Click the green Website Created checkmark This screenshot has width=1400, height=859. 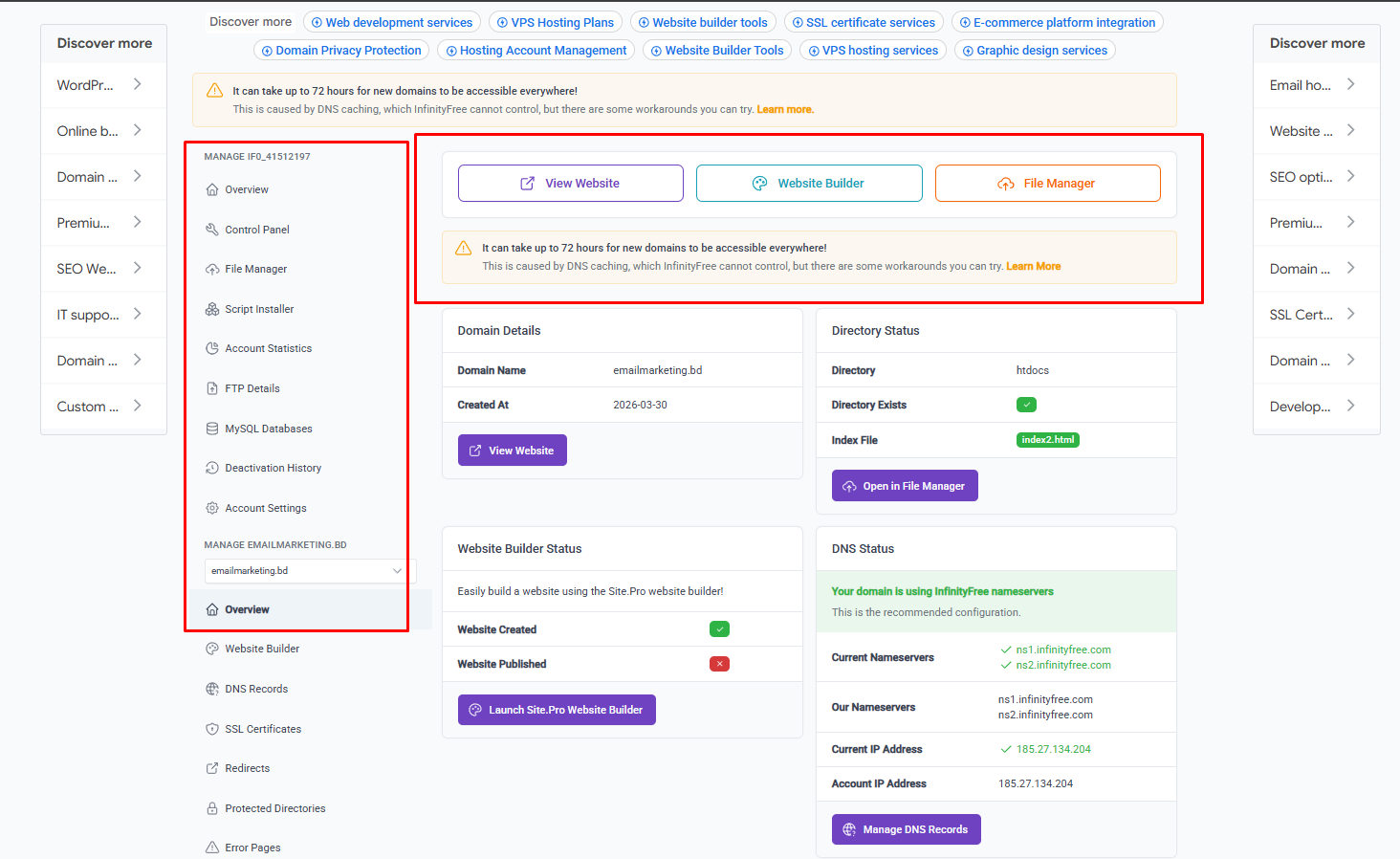[719, 629]
